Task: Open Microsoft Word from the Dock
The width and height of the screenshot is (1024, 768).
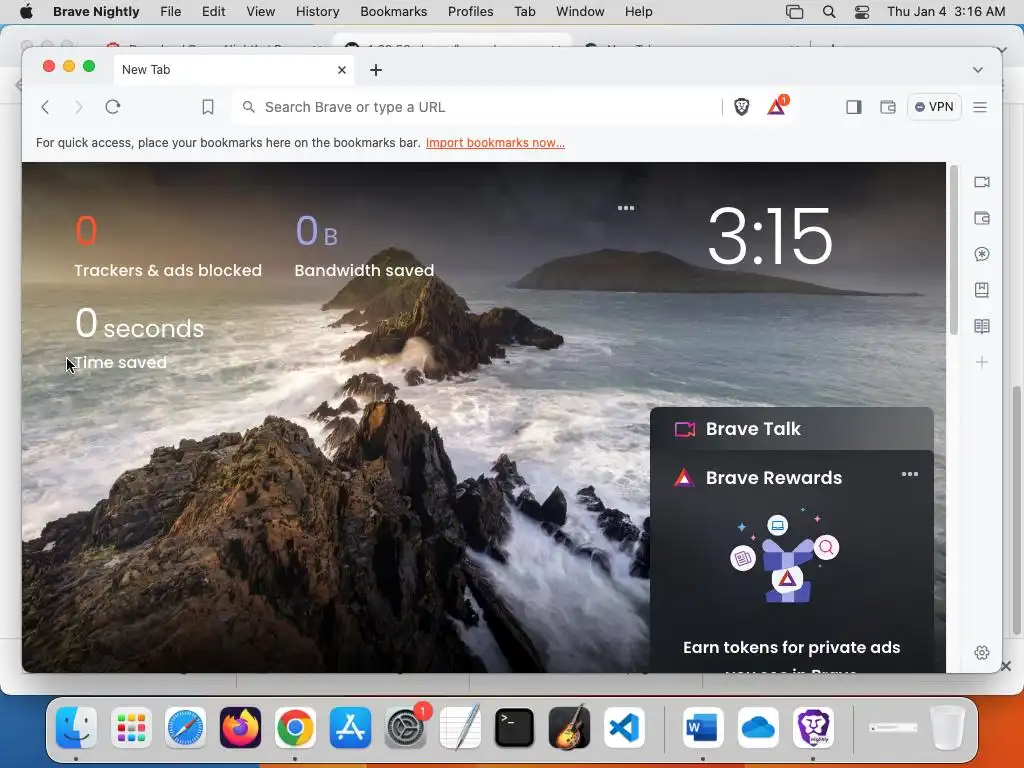Action: click(703, 727)
